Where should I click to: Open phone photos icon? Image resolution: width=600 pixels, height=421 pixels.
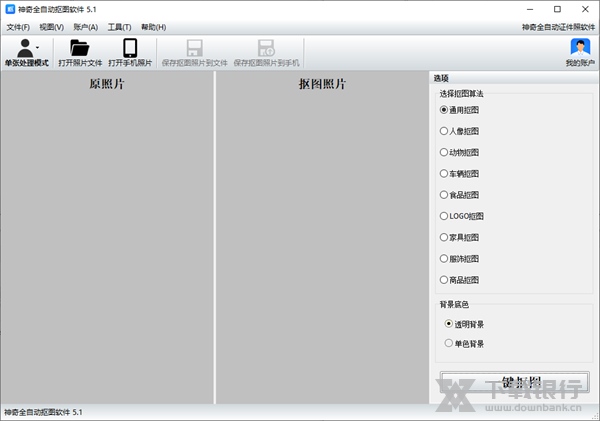click(130, 47)
